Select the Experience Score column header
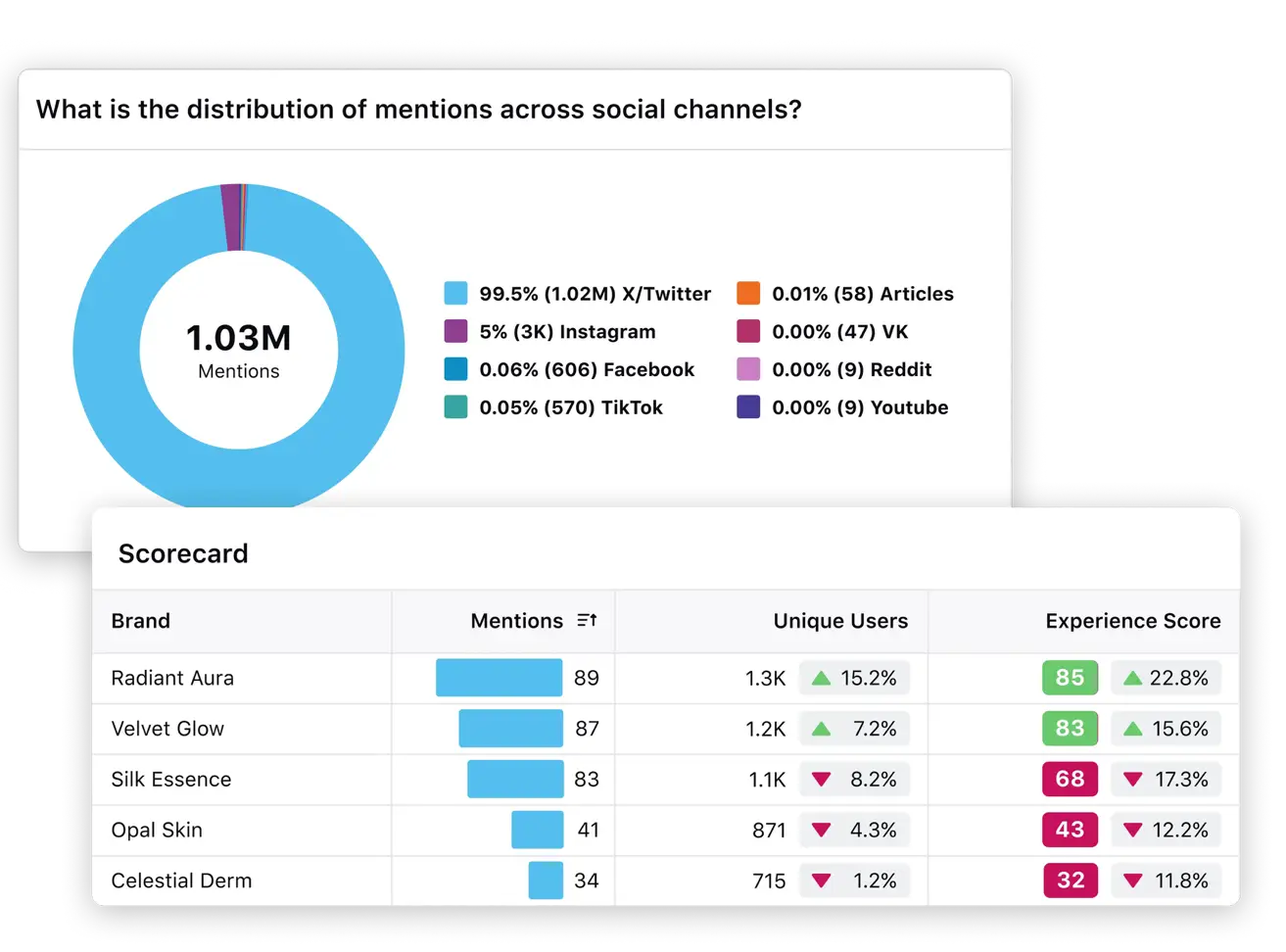The width and height of the screenshot is (1286, 952). [1132, 620]
